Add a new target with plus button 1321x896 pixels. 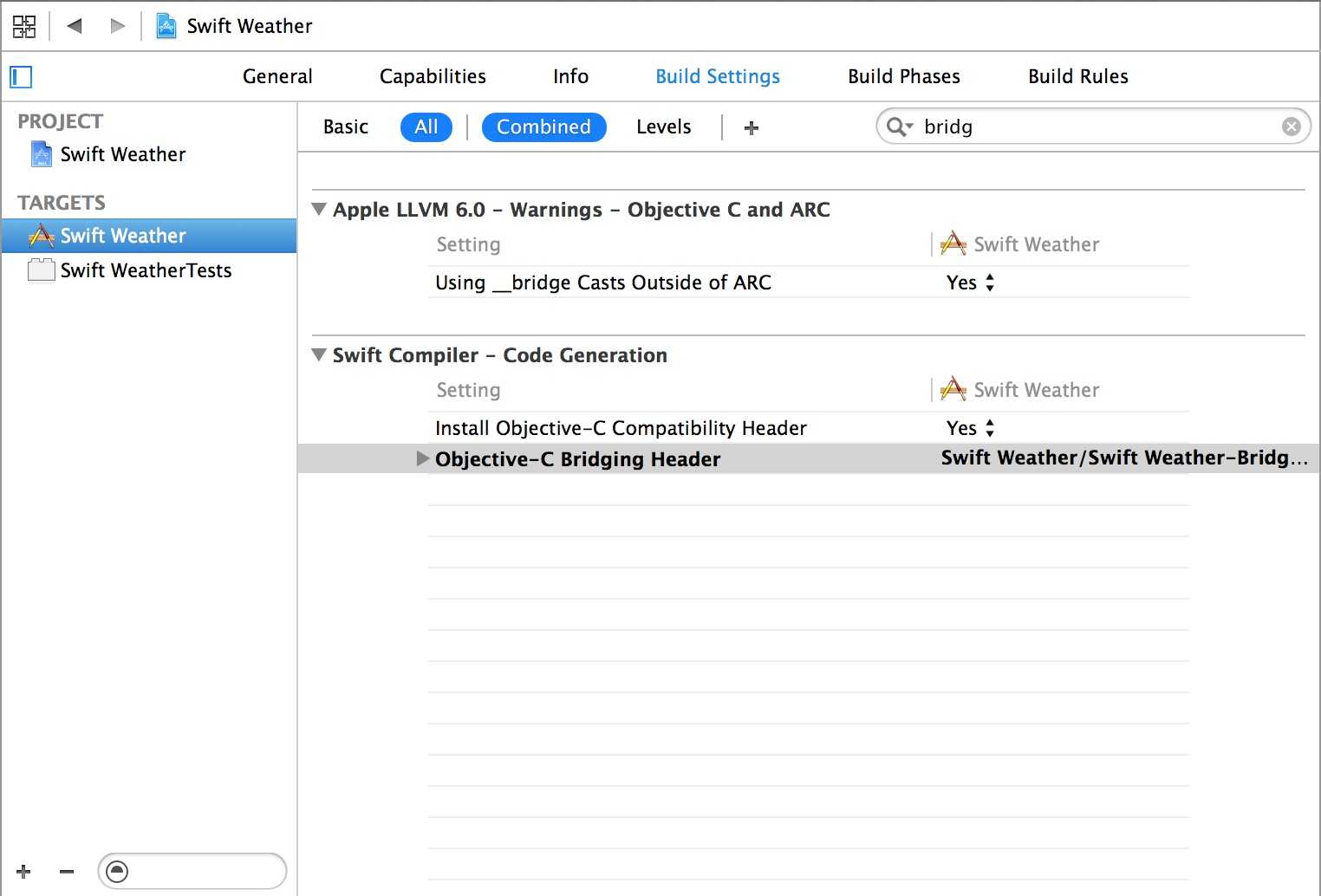23,871
